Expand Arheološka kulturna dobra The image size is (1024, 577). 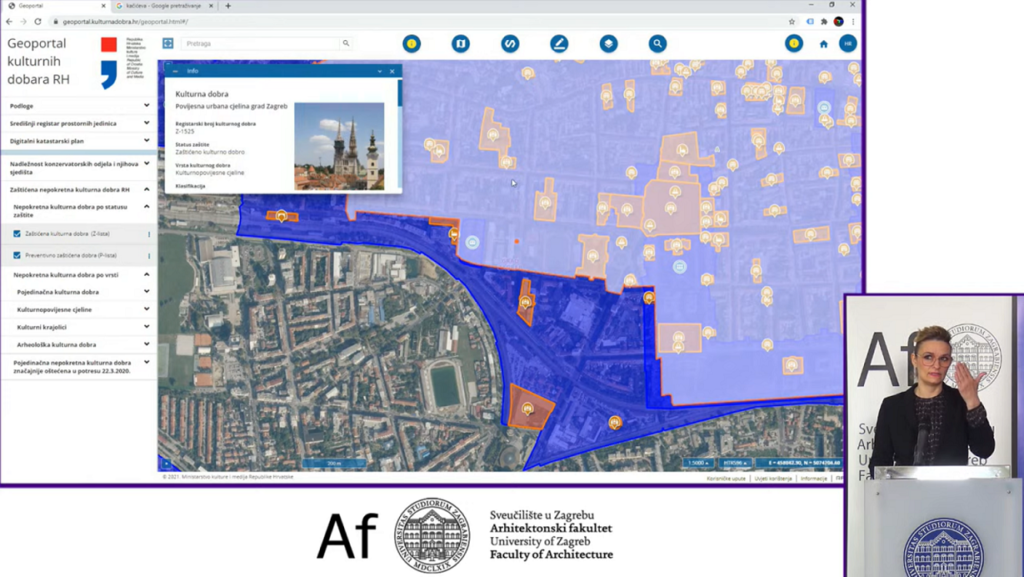click(78, 345)
